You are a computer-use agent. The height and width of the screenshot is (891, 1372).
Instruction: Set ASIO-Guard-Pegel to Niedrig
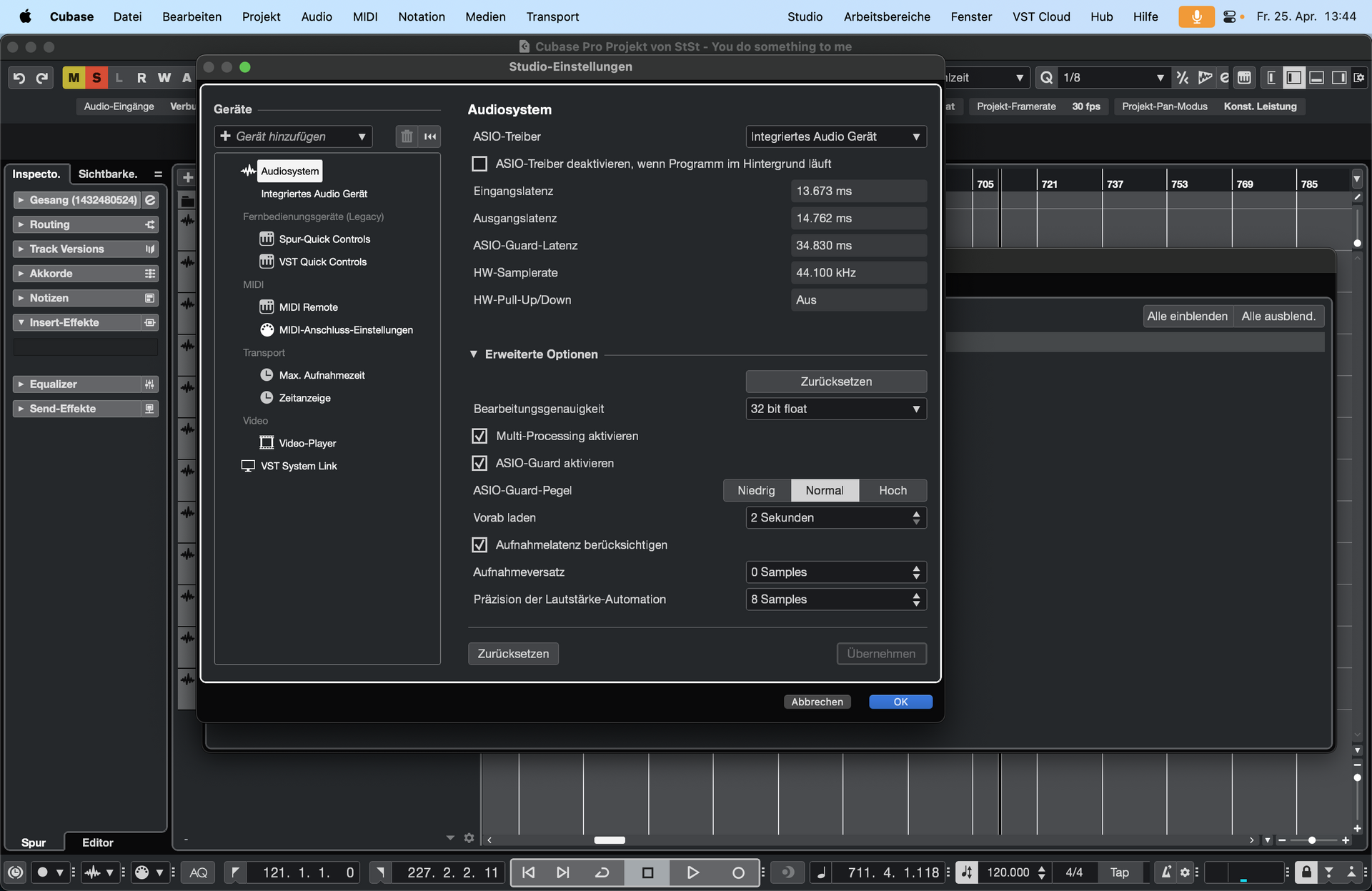point(757,491)
